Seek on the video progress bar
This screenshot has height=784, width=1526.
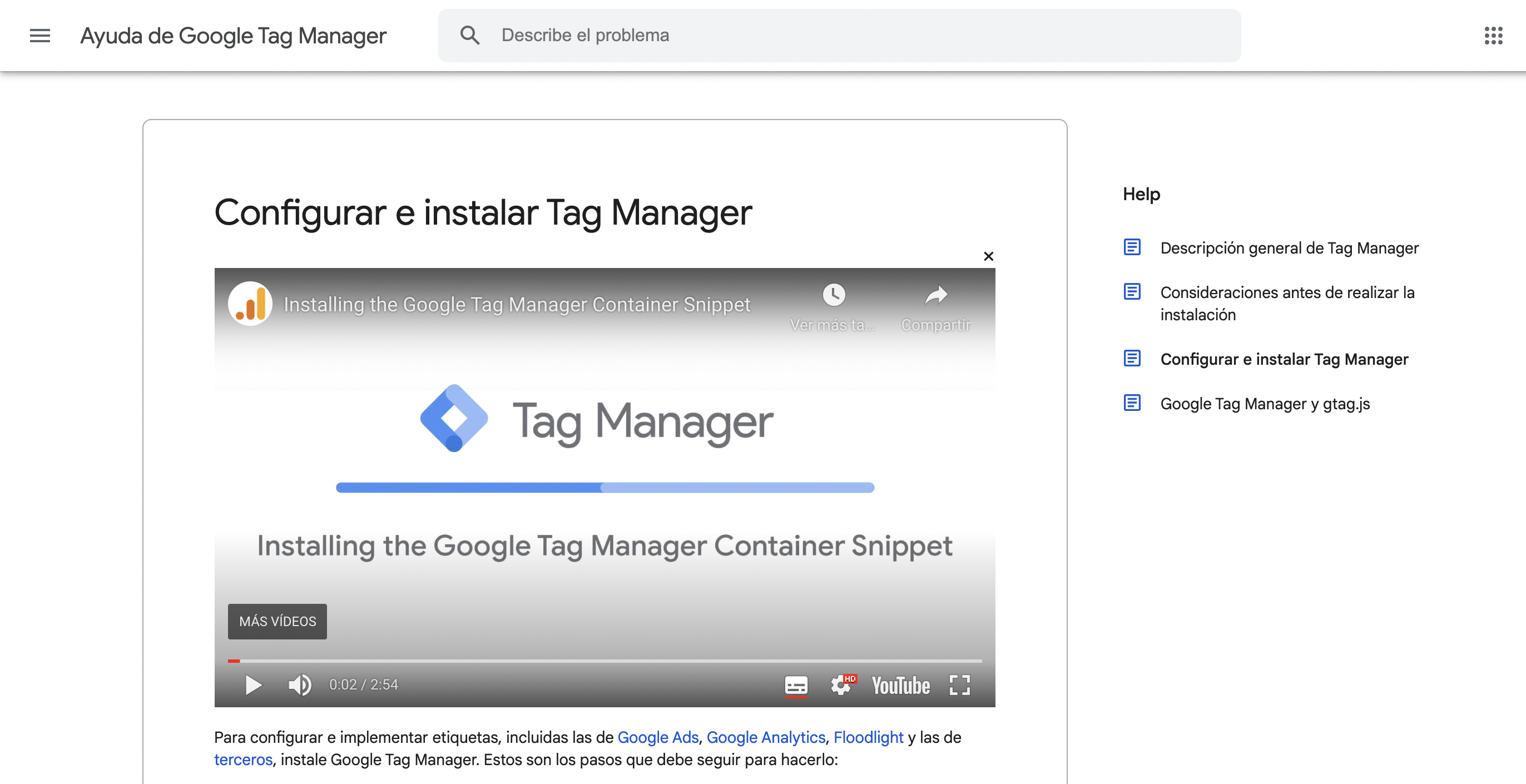[605, 660]
